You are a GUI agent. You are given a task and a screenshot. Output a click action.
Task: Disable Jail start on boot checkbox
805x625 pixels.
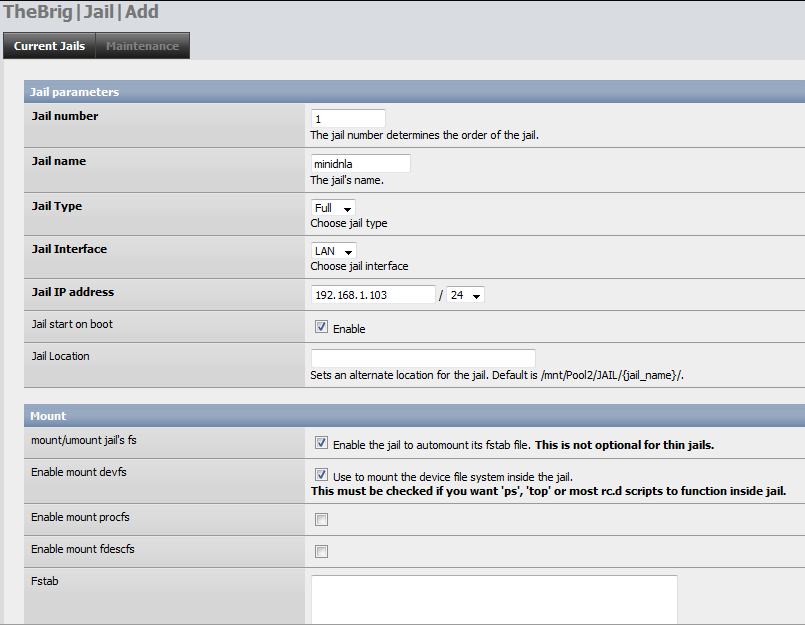coord(321,327)
